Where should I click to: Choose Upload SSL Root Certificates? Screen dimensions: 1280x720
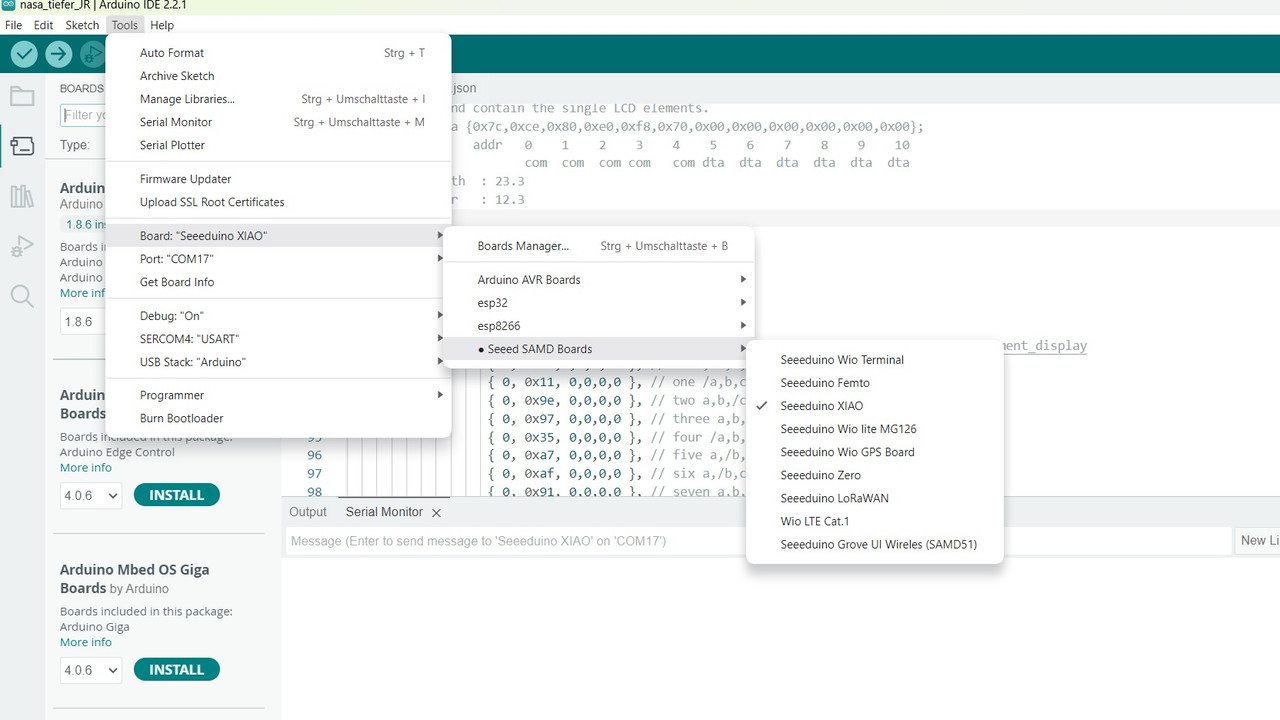click(x=279, y=202)
